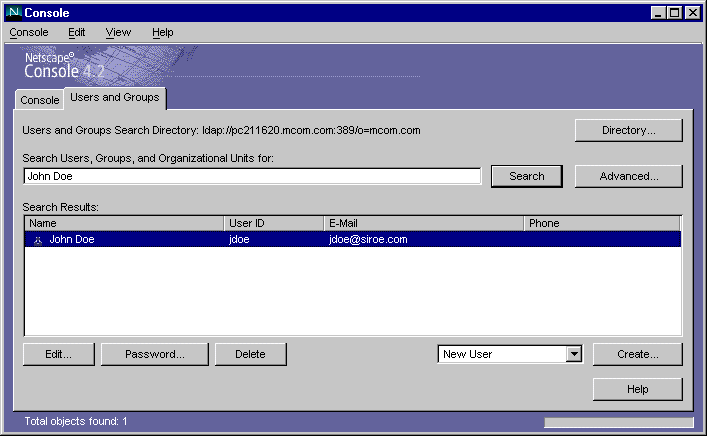This screenshot has height=436, width=707.
Task: Delete the selected user
Action: point(251,354)
